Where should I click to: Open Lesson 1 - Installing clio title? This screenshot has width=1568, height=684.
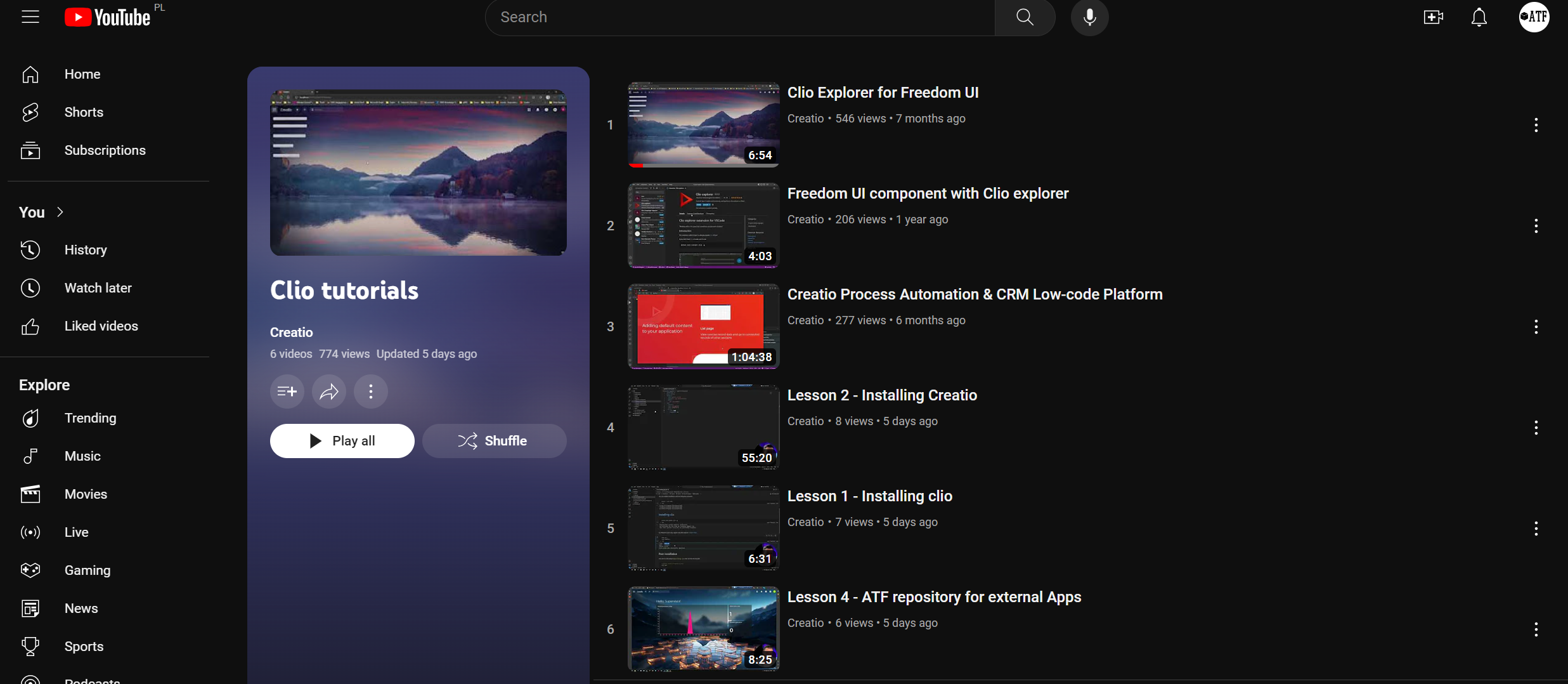(x=870, y=496)
